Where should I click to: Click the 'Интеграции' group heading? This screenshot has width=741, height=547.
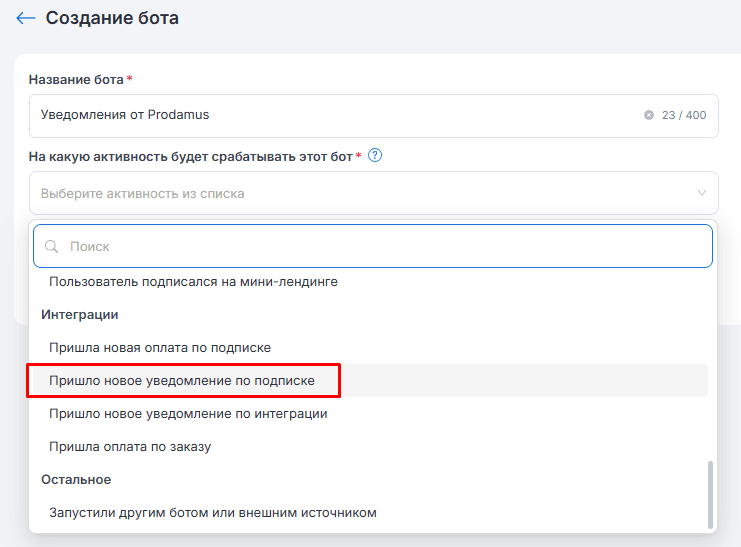click(79, 315)
